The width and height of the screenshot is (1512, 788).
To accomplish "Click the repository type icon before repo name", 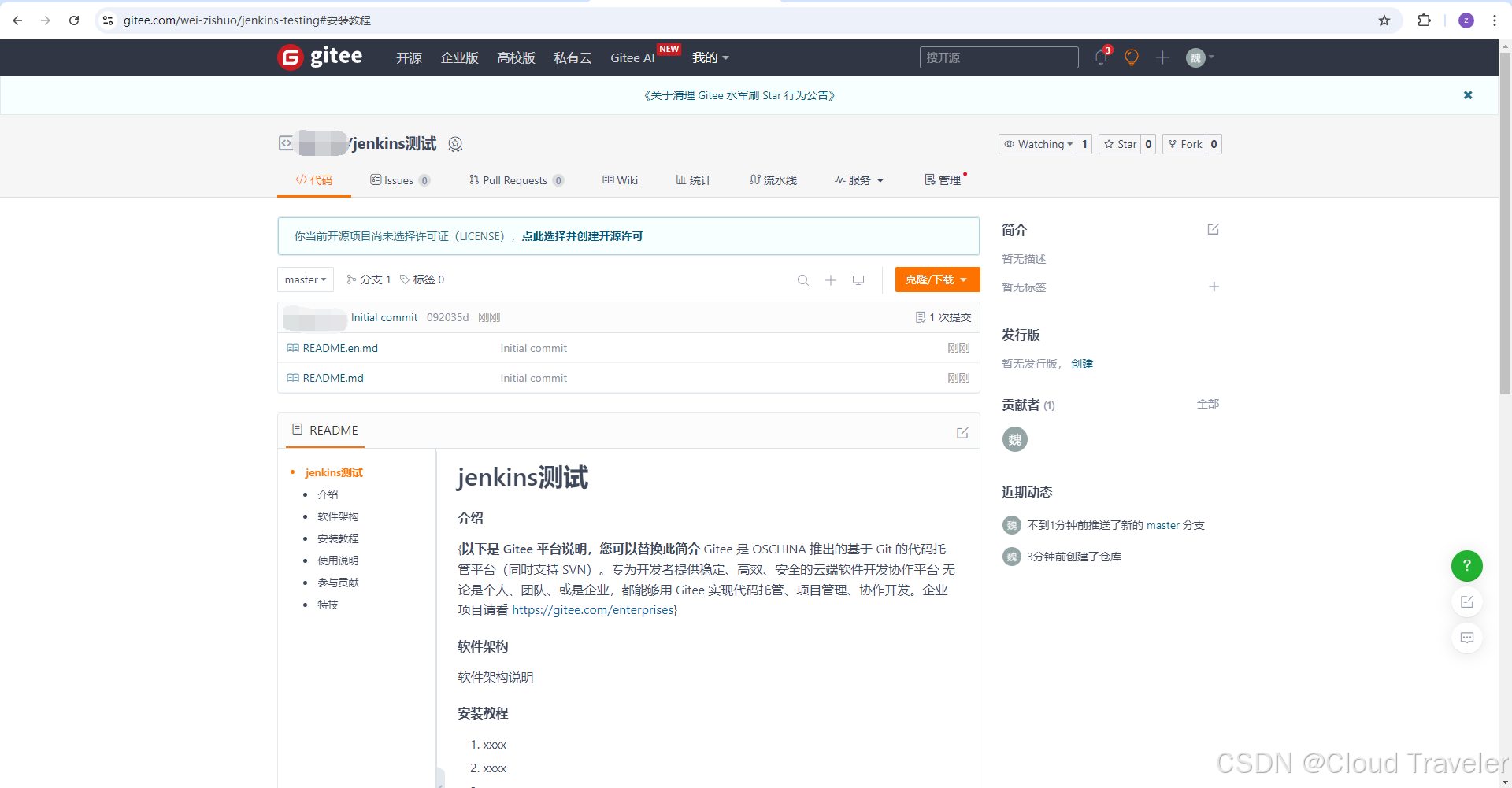I will [x=286, y=143].
